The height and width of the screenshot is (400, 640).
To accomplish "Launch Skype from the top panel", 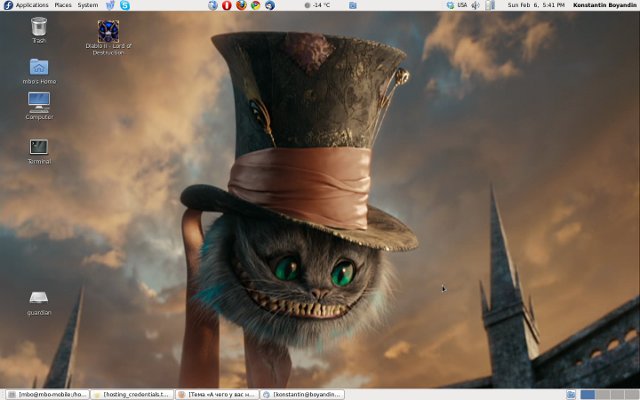I will (x=125, y=5).
